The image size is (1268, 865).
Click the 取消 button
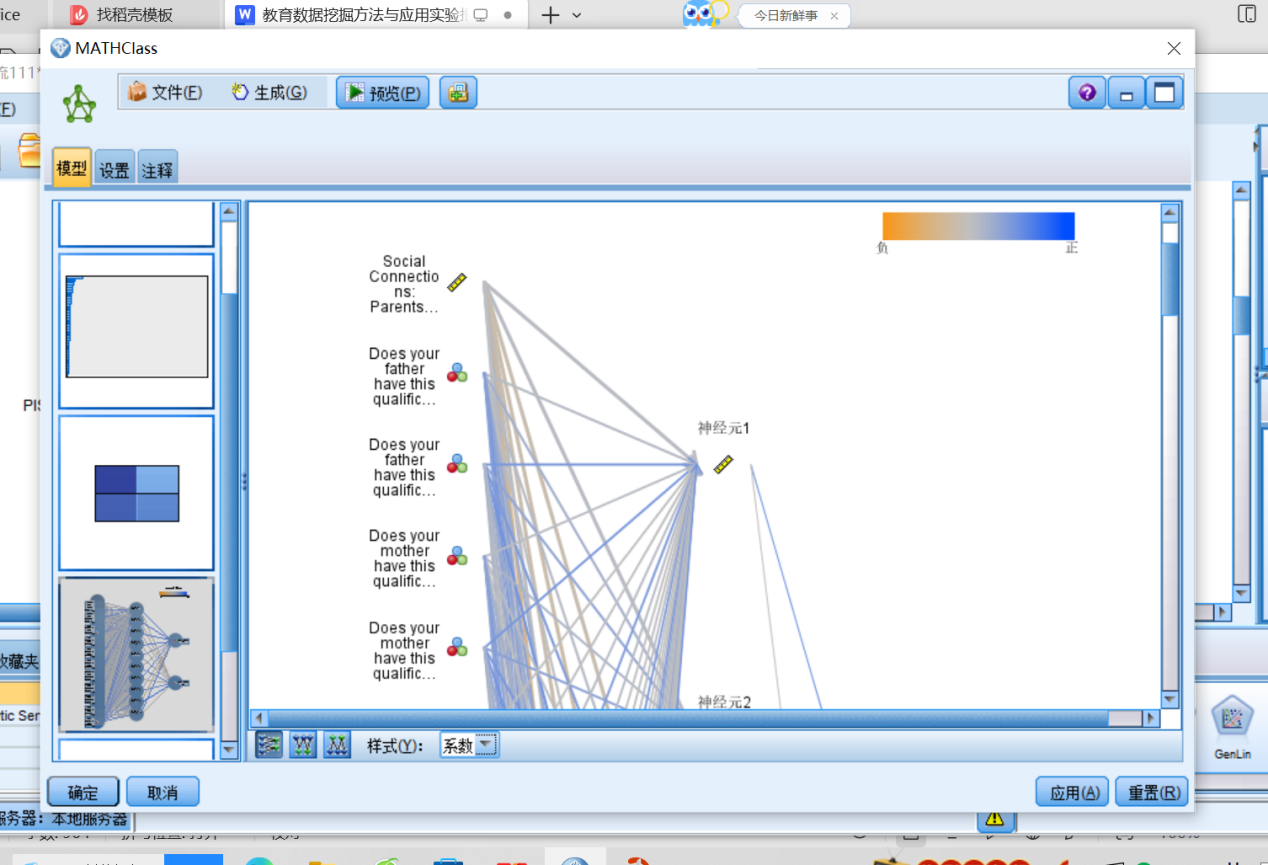(x=162, y=792)
